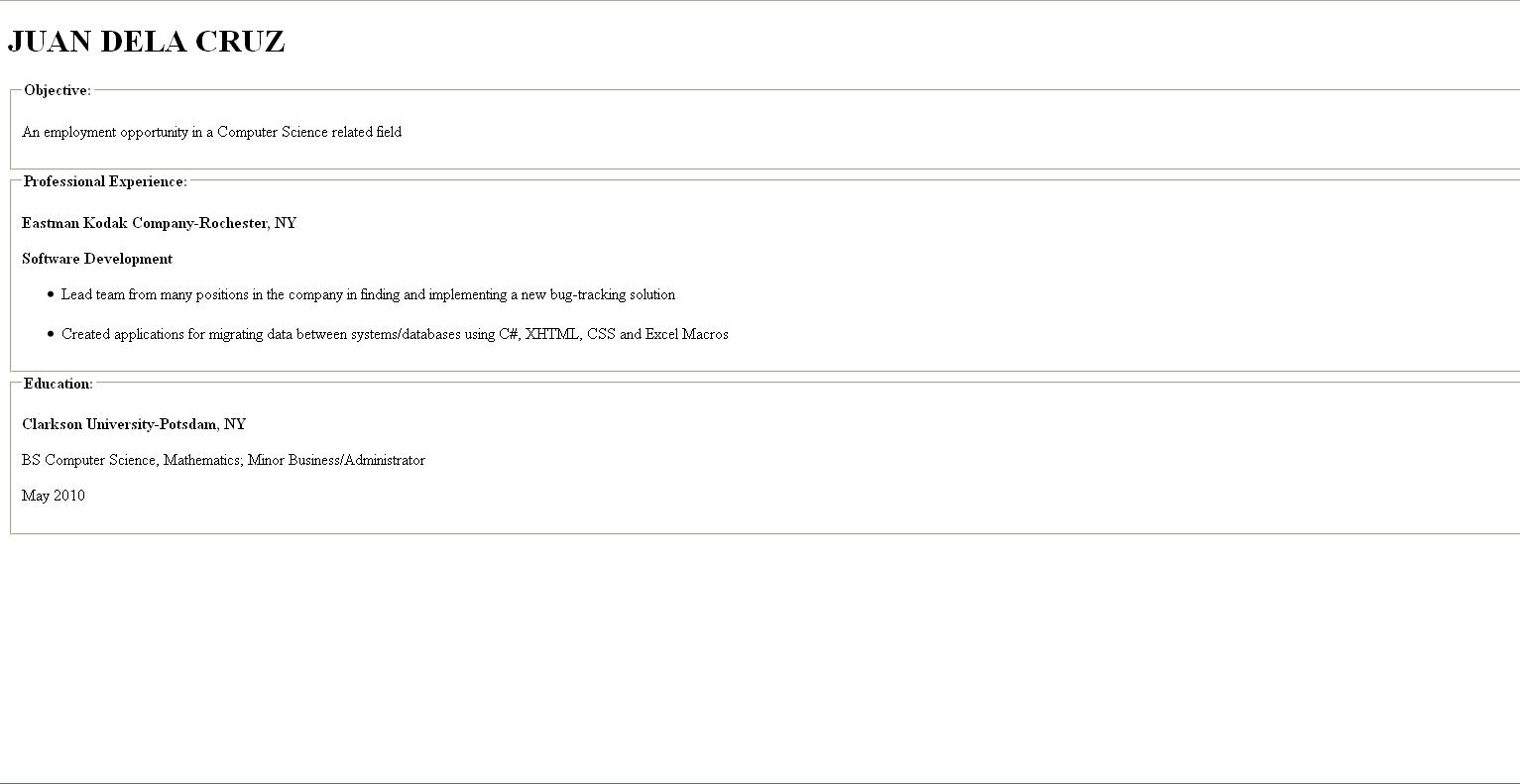This screenshot has width=1520, height=784.
Task: Click the BS Computer Science degree line
Action: tap(223, 460)
